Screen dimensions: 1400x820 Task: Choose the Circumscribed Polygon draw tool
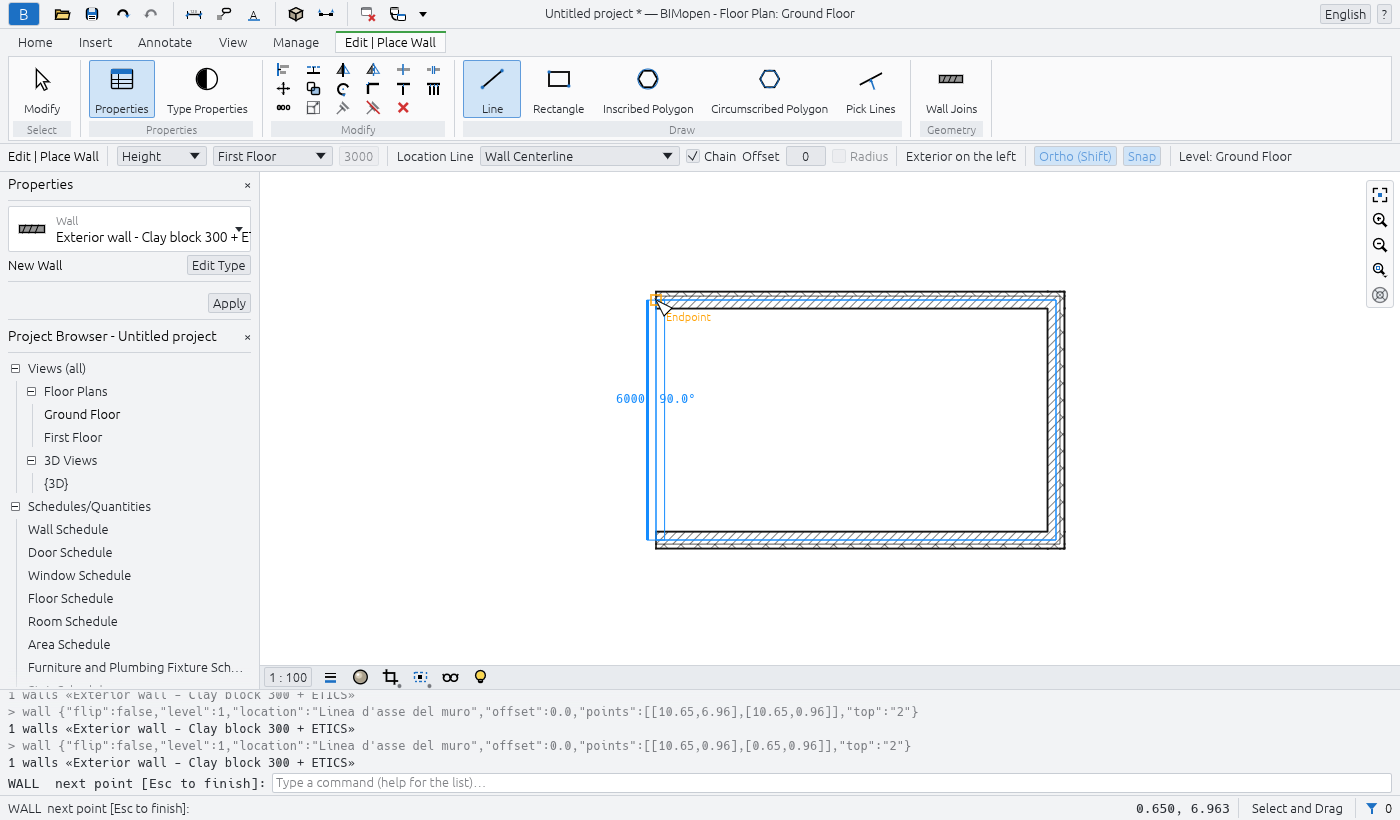(769, 89)
